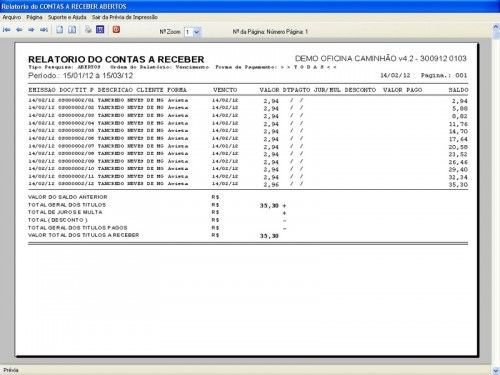The width and height of the screenshot is (500, 375).
Task: Click the printer icon in toolbar
Action: coord(88,30)
